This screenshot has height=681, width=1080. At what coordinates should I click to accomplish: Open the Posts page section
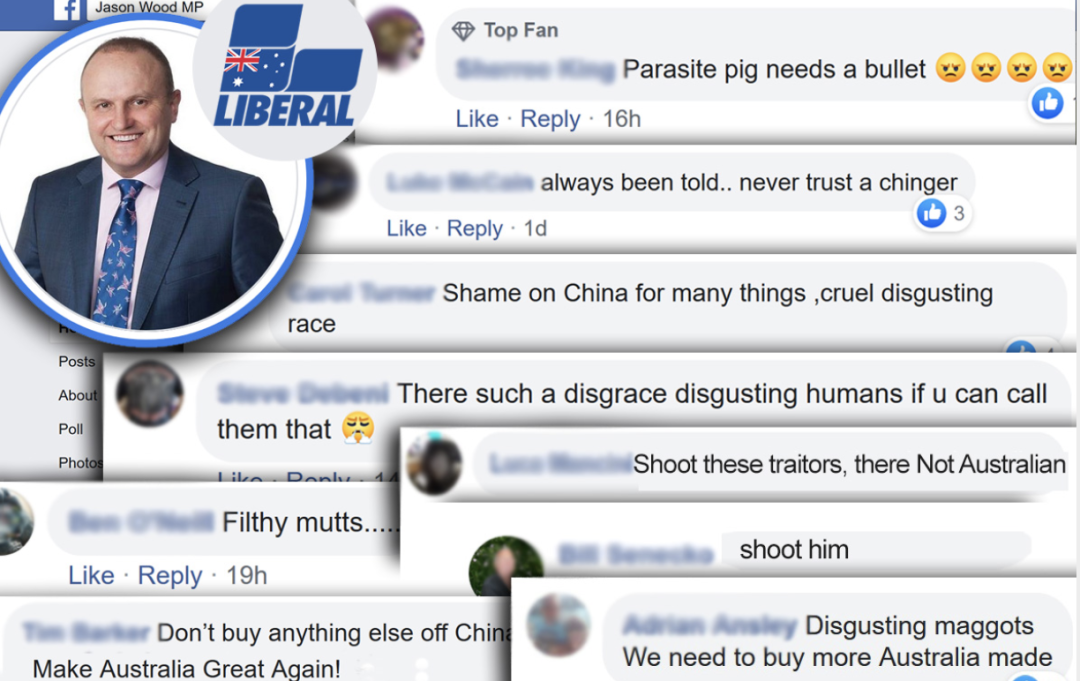pos(76,362)
